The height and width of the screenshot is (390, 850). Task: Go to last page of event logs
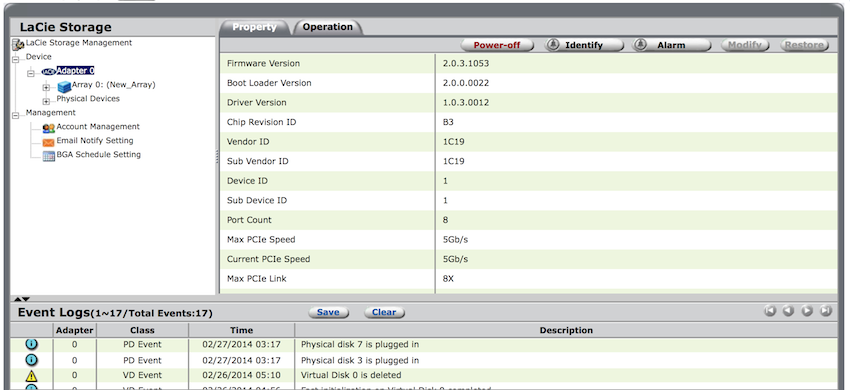click(826, 311)
